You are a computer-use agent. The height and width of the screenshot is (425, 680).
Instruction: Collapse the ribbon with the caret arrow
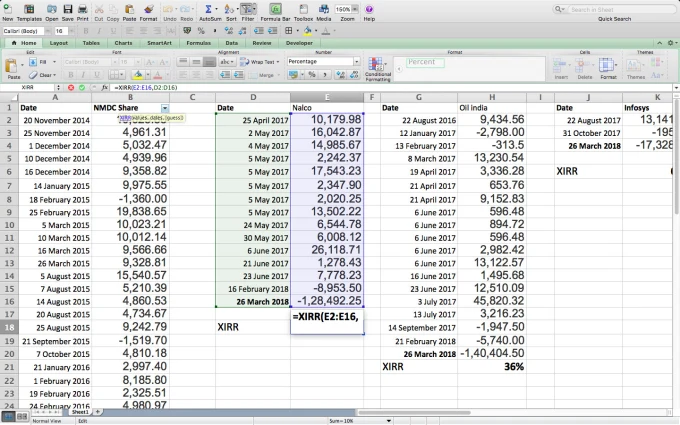(660, 43)
